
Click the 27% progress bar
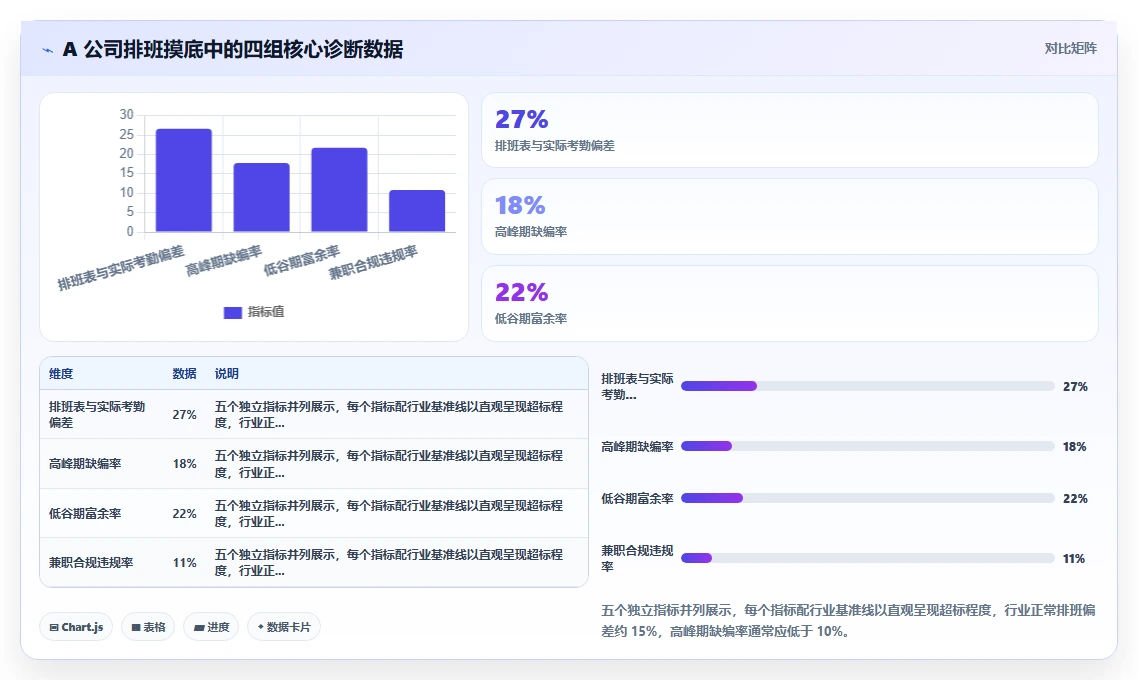click(x=867, y=386)
